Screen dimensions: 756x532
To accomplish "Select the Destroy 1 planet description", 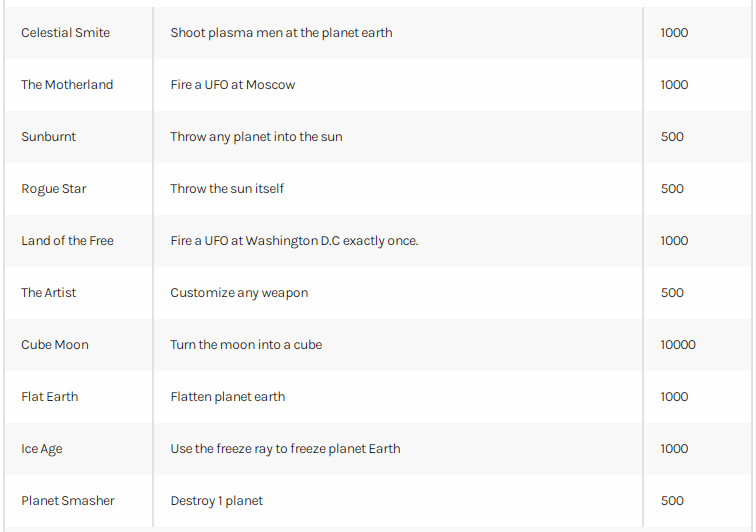I will click(216, 501).
